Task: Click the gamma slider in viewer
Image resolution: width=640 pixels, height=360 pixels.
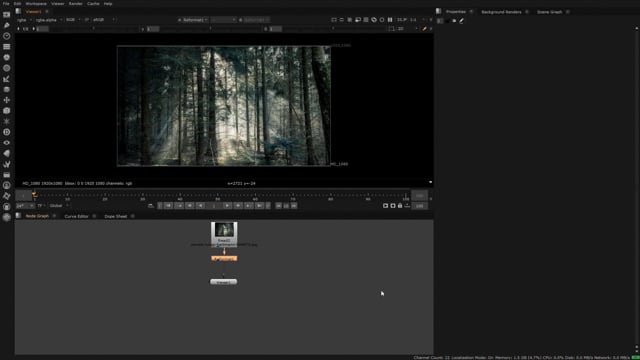Action: [211, 29]
